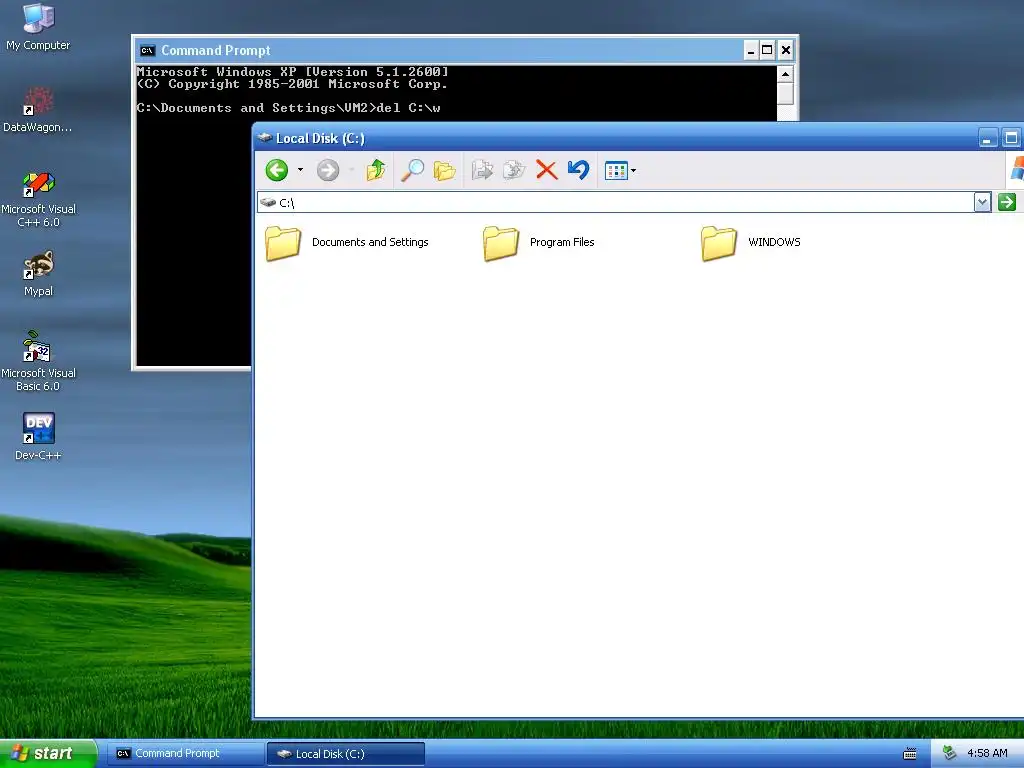Minimize the Command Prompt window
This screenshot has width=1024, height=768.
[x=751, y=50]
